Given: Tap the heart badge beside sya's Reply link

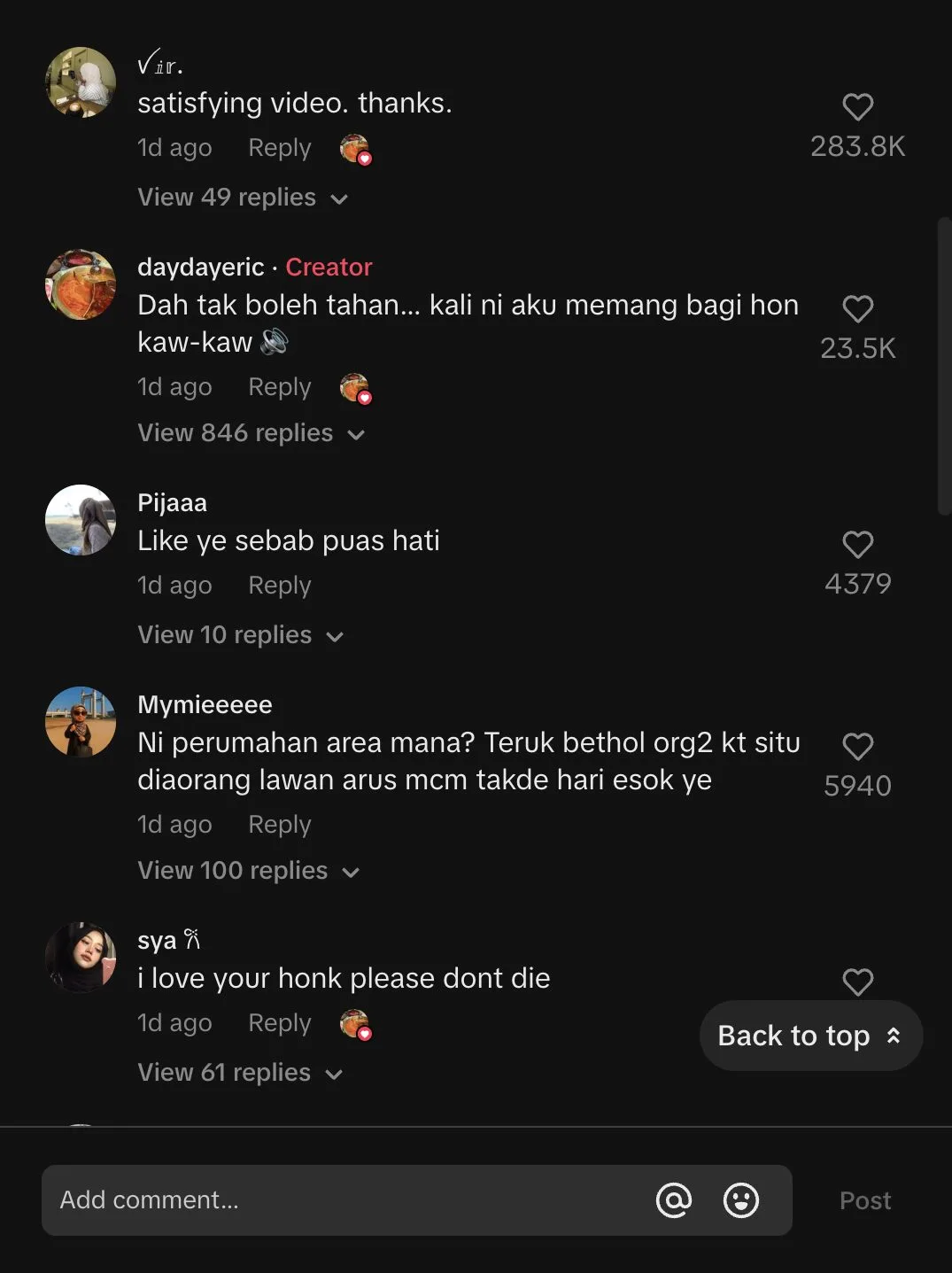Looking at the screenshot, I should pyautogui.click(x=355, y=1025).
